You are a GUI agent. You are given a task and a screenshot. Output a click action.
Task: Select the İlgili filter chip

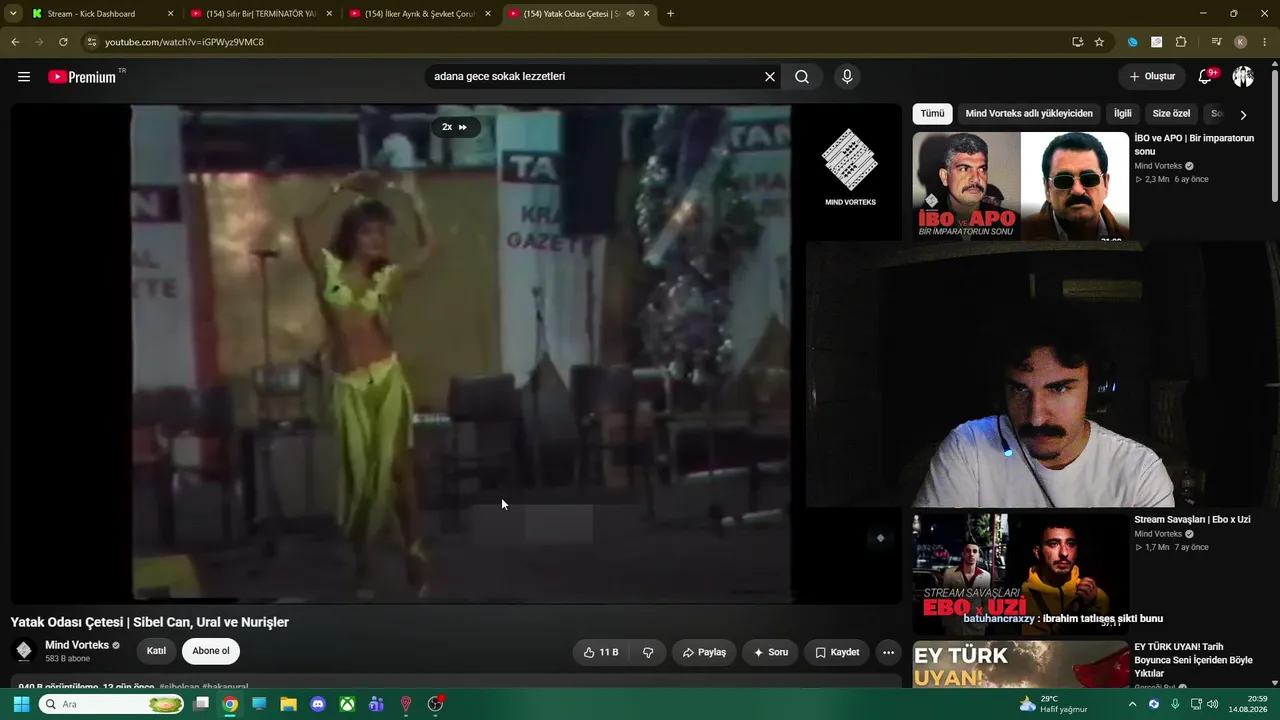coord(1123,114)
